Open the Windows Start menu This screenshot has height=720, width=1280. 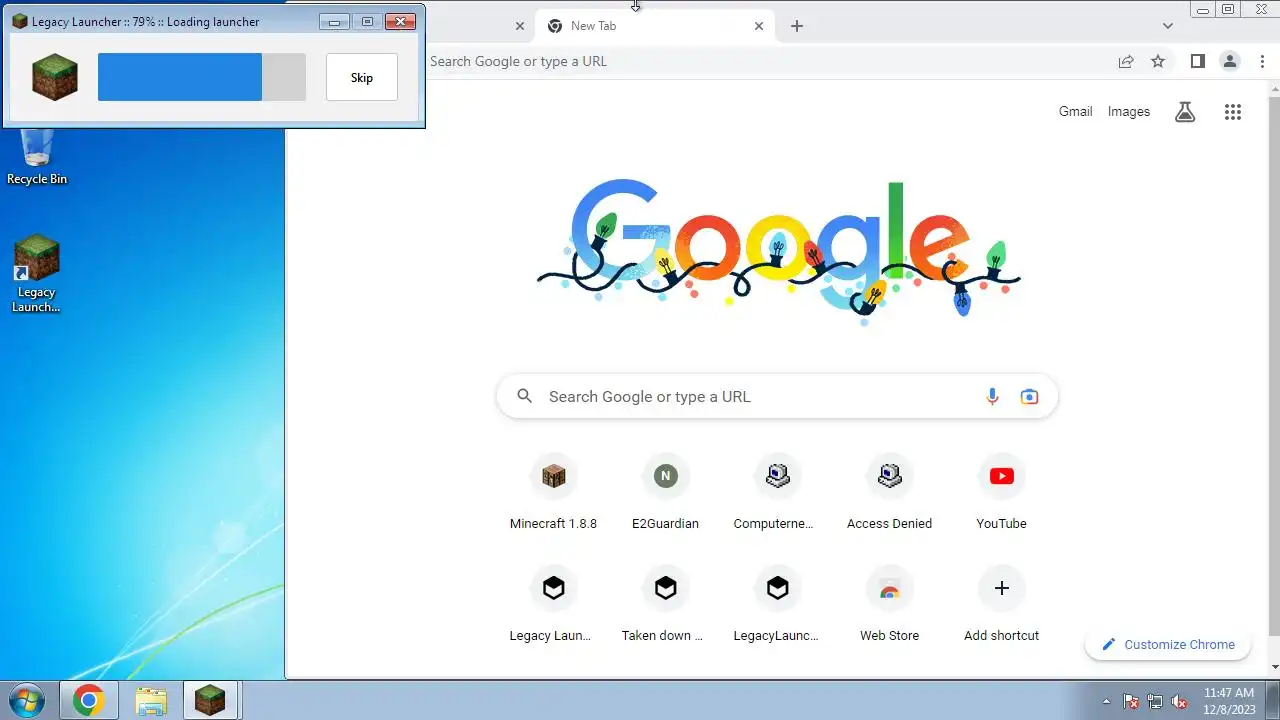pos(27,701)
